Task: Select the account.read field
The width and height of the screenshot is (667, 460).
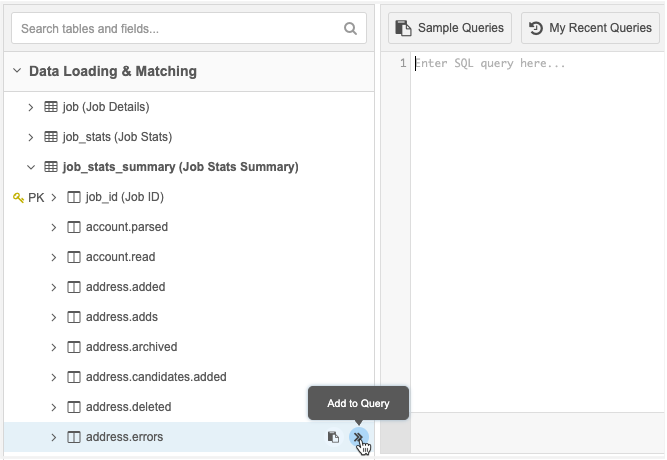Action: (120, 257)
